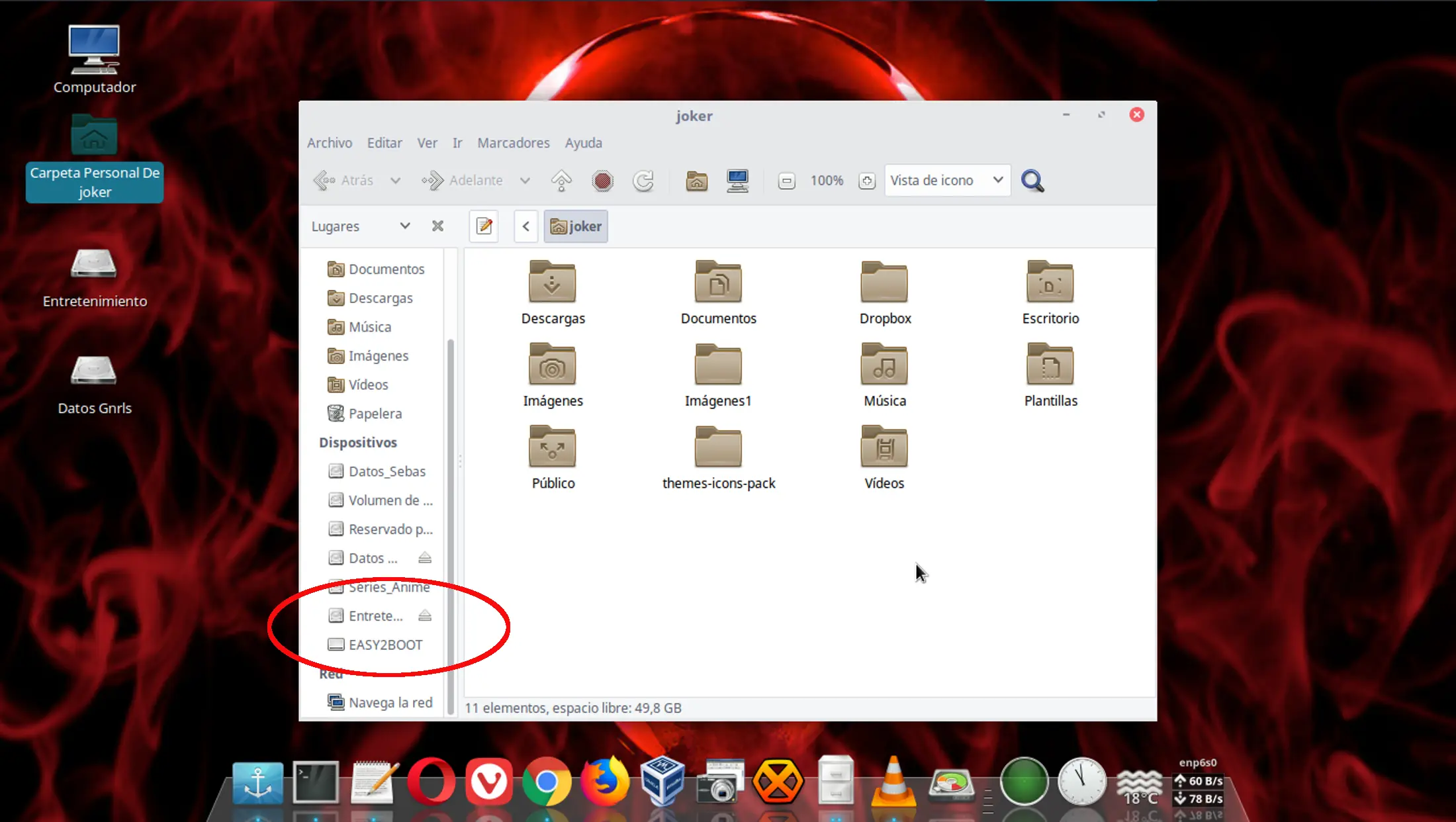The height and width of the screenshot is (822, 1456).
Task: Open Firefox from the dock
Action: [x=606, y=783]
